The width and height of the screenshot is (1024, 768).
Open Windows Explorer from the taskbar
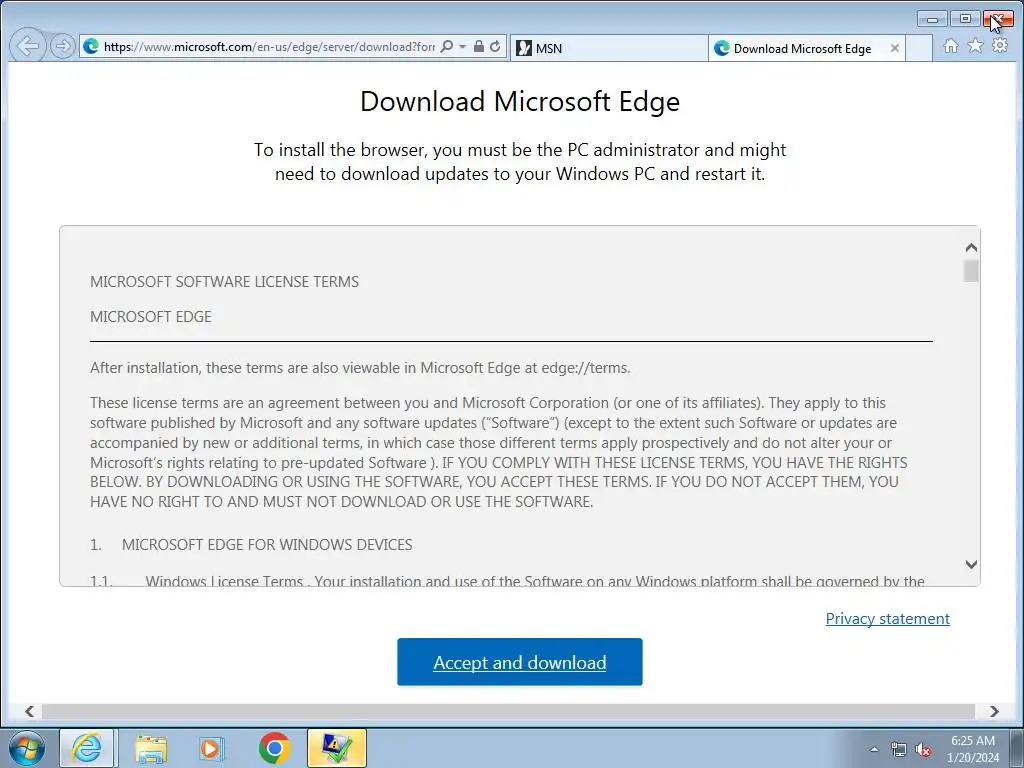coord(151,748)
